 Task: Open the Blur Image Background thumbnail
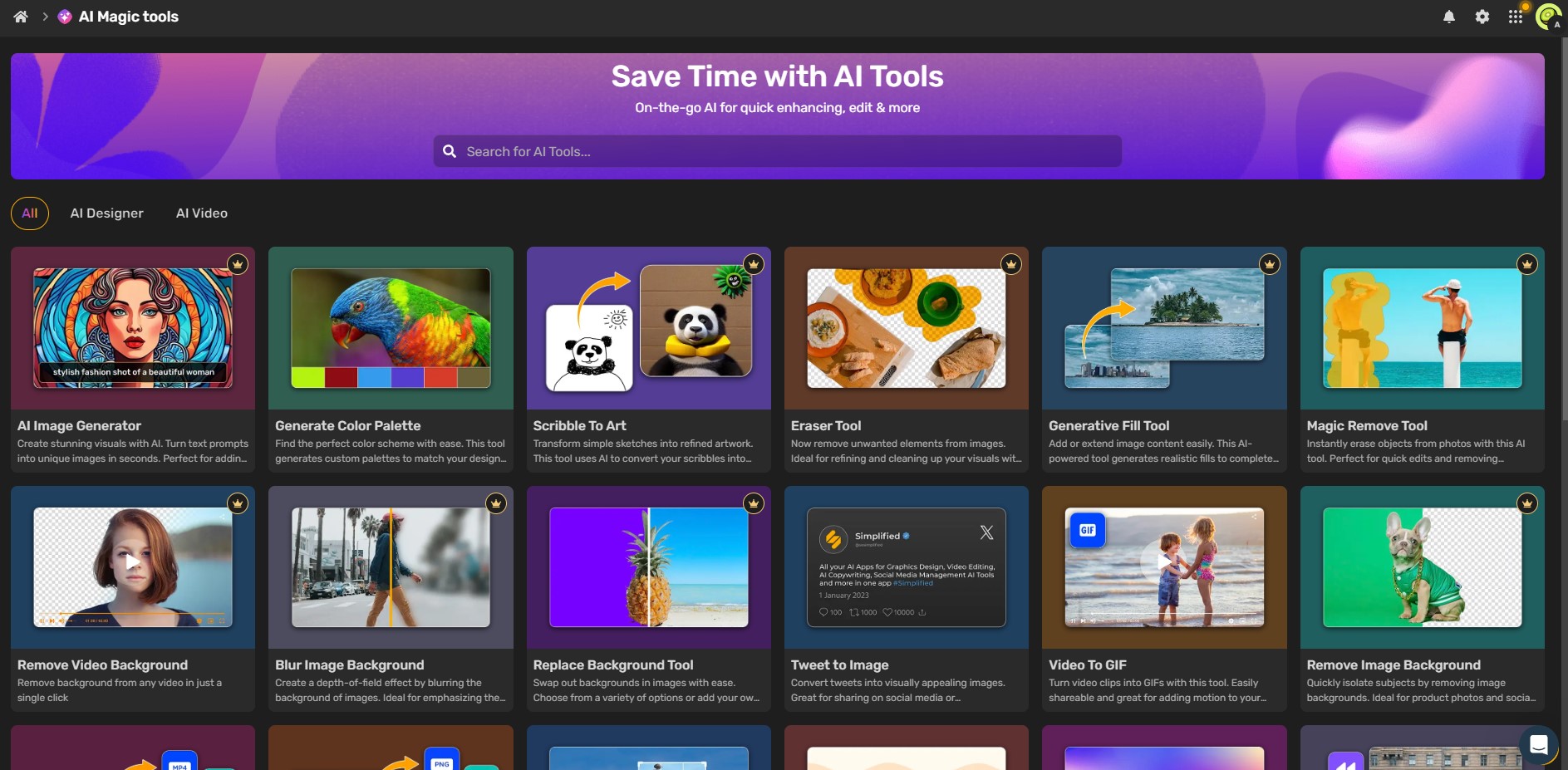point(391,567)
